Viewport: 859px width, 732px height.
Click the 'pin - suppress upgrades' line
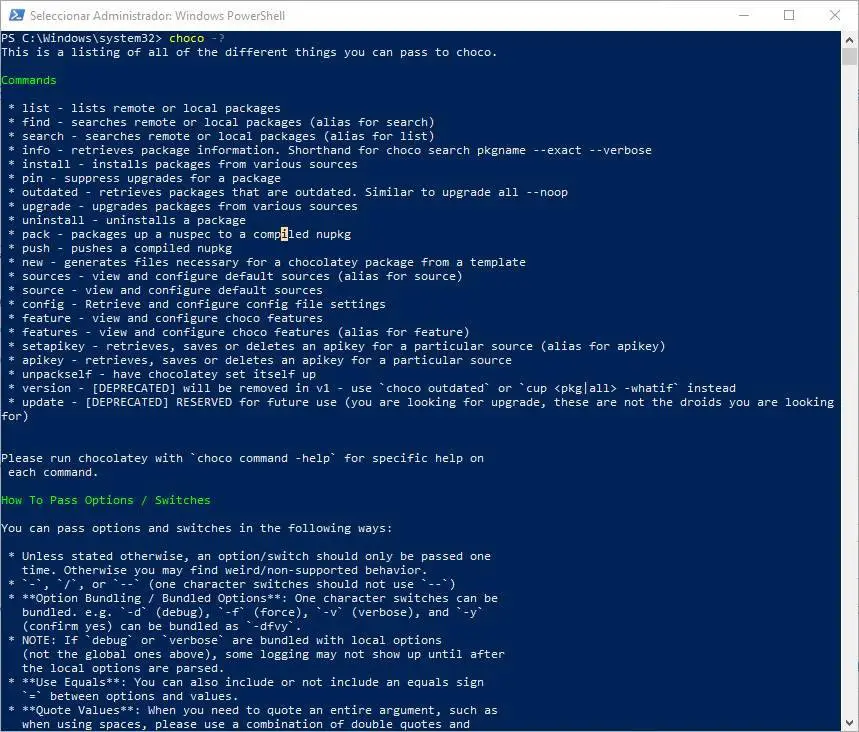(145, 178)
